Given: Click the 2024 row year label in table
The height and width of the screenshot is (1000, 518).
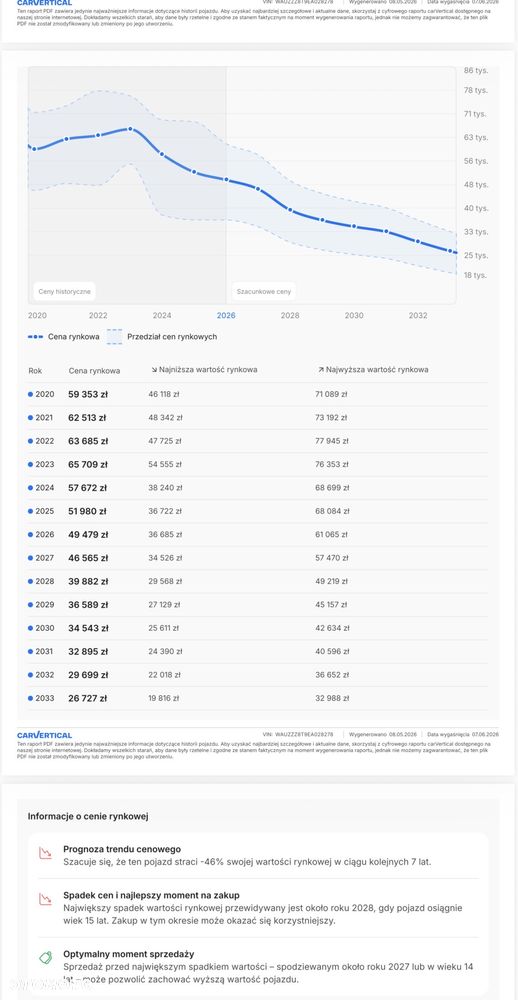Looking at the screenshot, I should [x=45, y=488].
